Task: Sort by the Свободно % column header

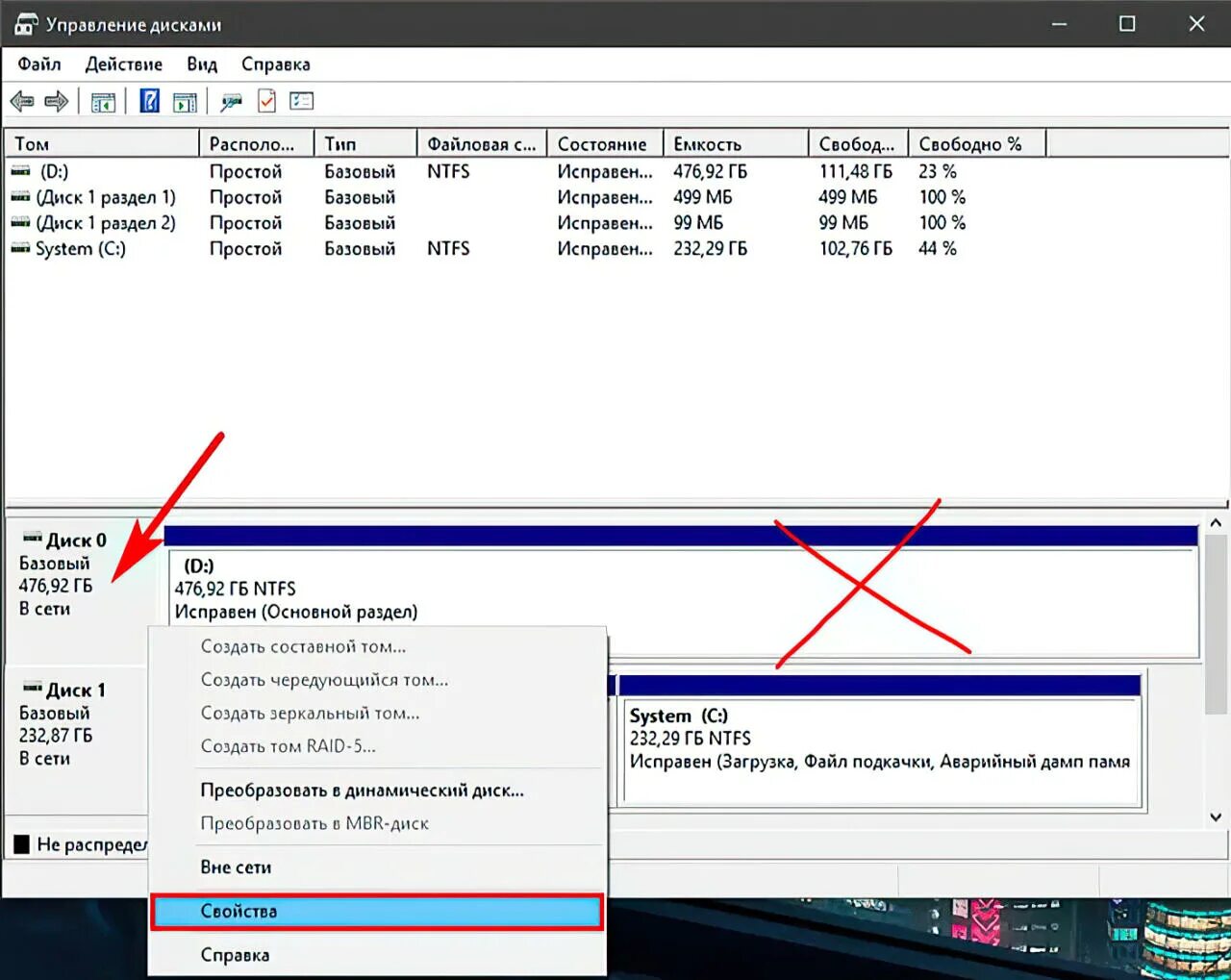Action: (x=976, y=144)
